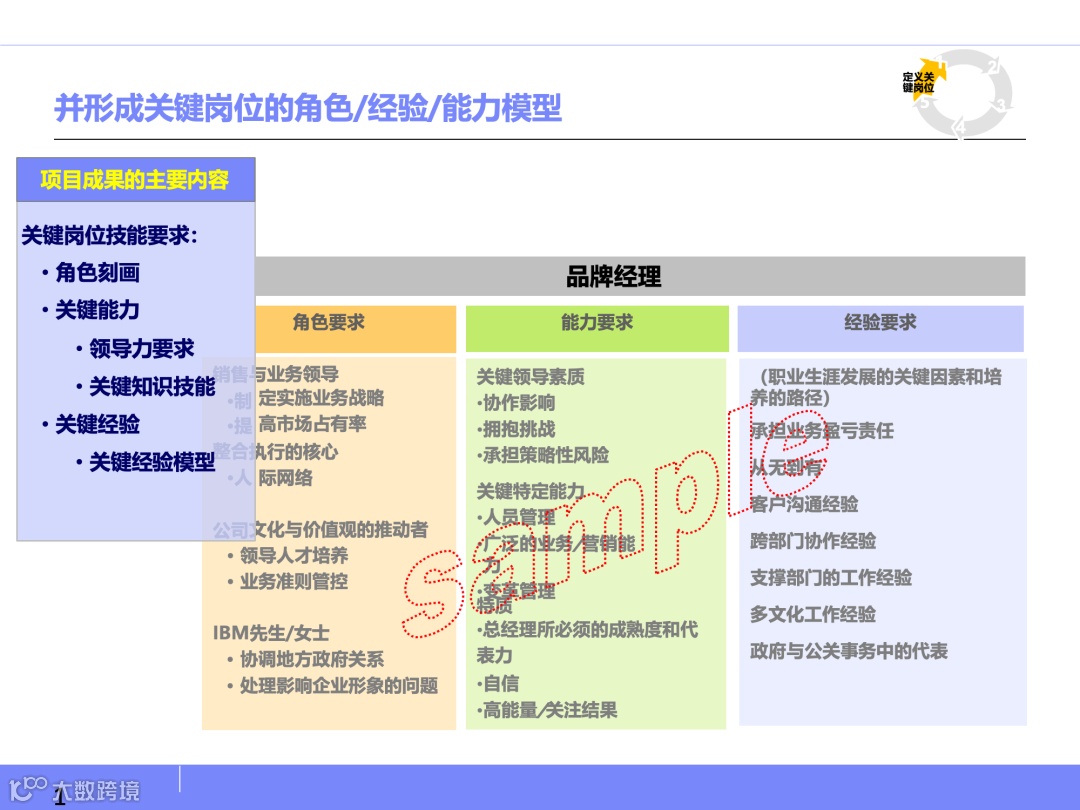
Task: Click the 品牌经理 gray header bar
Action: pyautogui.click(x=640, y=277)
